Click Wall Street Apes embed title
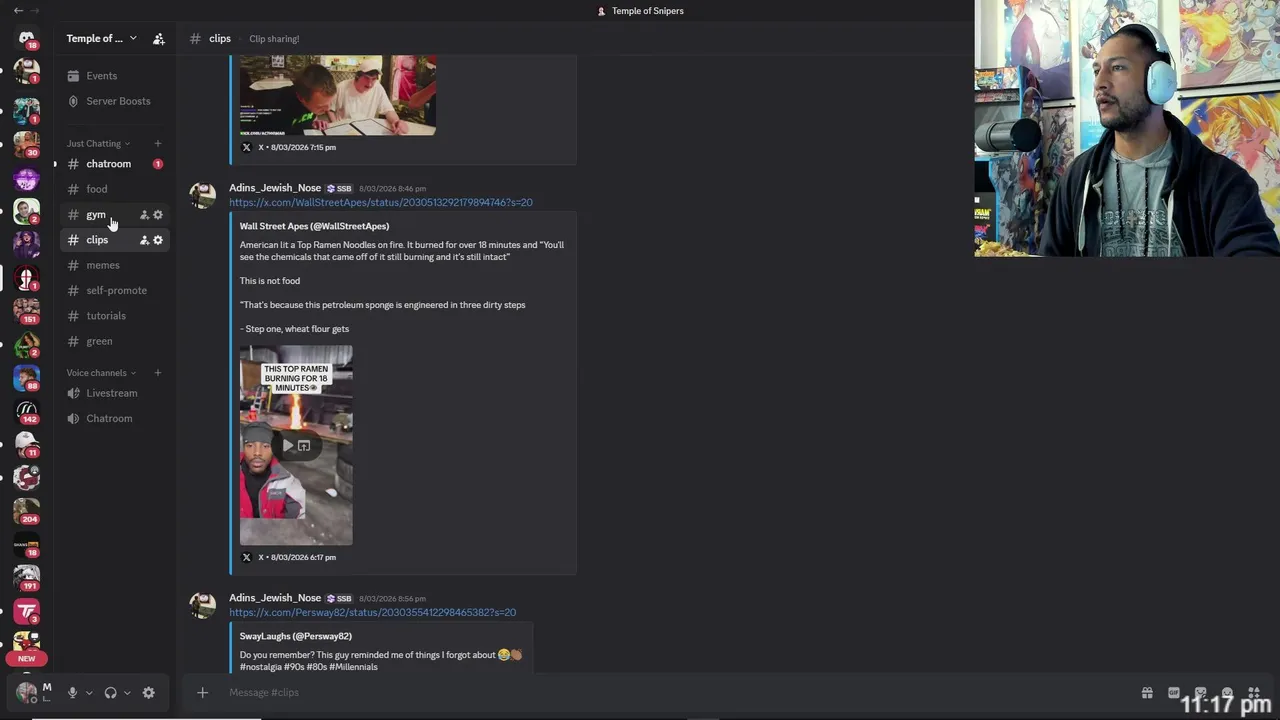This screenshot has width=1280, height=720. click(314, 226)
